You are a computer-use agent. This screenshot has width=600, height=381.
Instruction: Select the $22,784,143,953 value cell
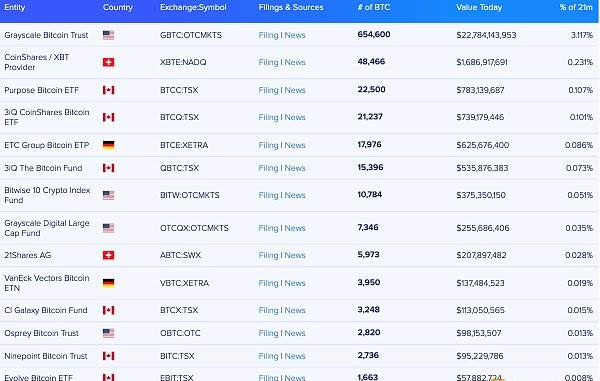486,35
